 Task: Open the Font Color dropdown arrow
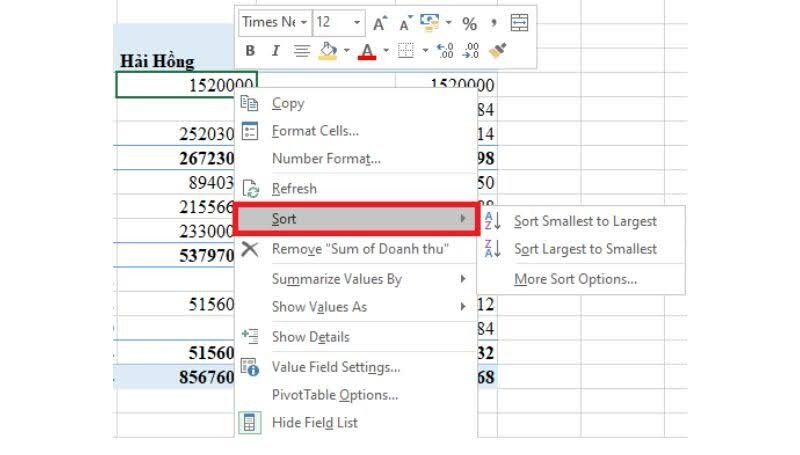386,50
